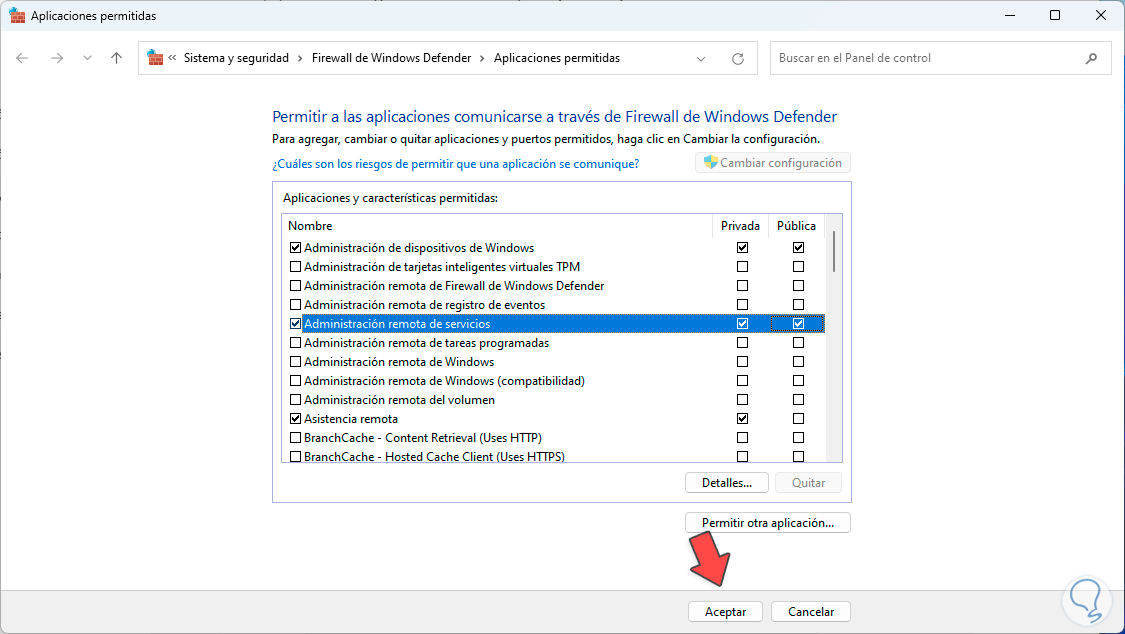1125x634 pixels.
Task: Check Administración de tarjetas inteligentes virtuales TPM
Action: tap(295, 267)
